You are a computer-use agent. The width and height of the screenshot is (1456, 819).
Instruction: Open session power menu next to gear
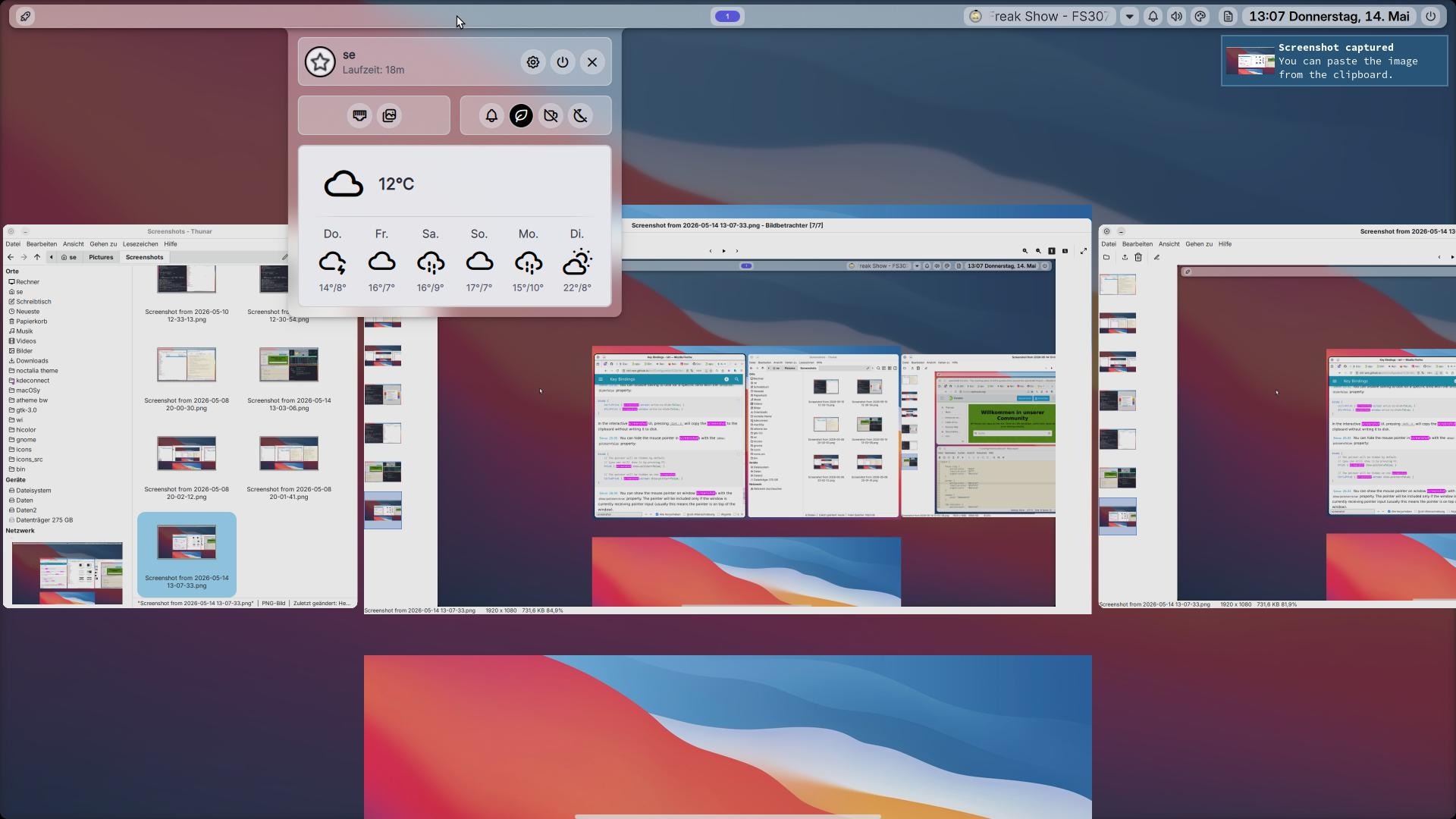(563, 62)
